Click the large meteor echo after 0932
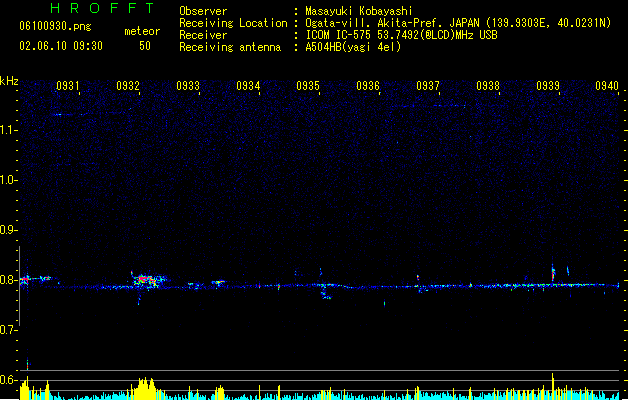 (x=148, y=280)
